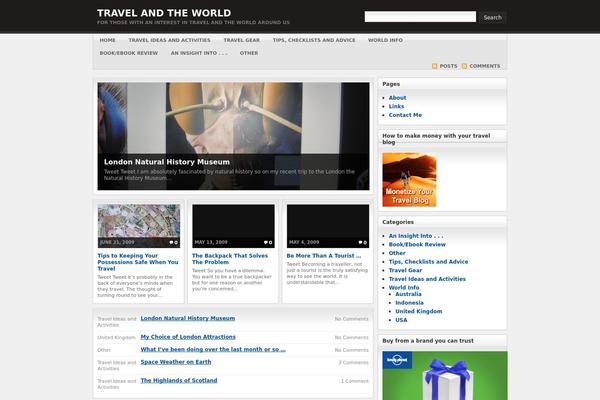Image resolution: width=600 pixels, height=400 pixels.
Task: Click the Monetize Your Travel Blog image
Action: [x=409, y=180]
